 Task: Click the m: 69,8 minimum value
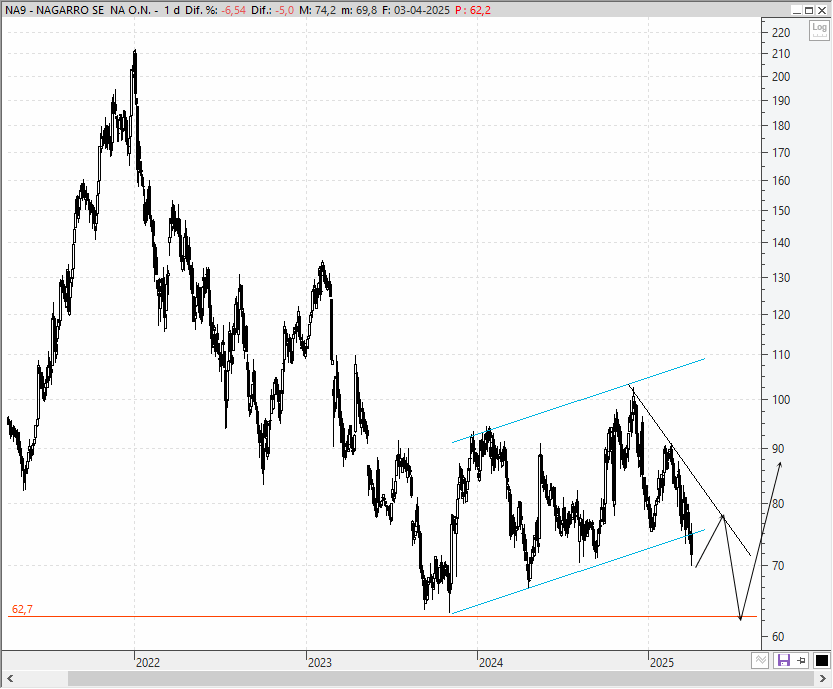coord(359,10)
